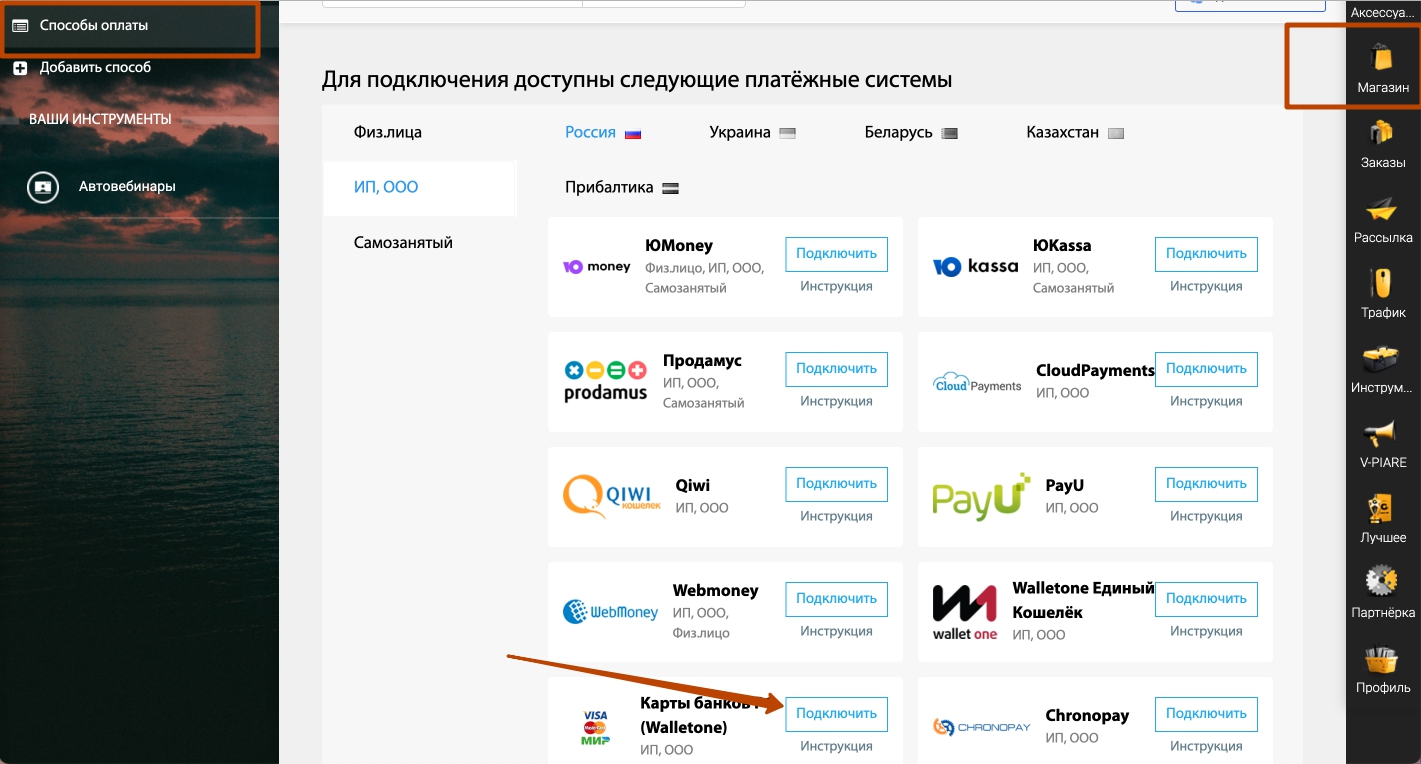
Task: Open ЮMoney Инструкция link
Action: pos(836,286)
